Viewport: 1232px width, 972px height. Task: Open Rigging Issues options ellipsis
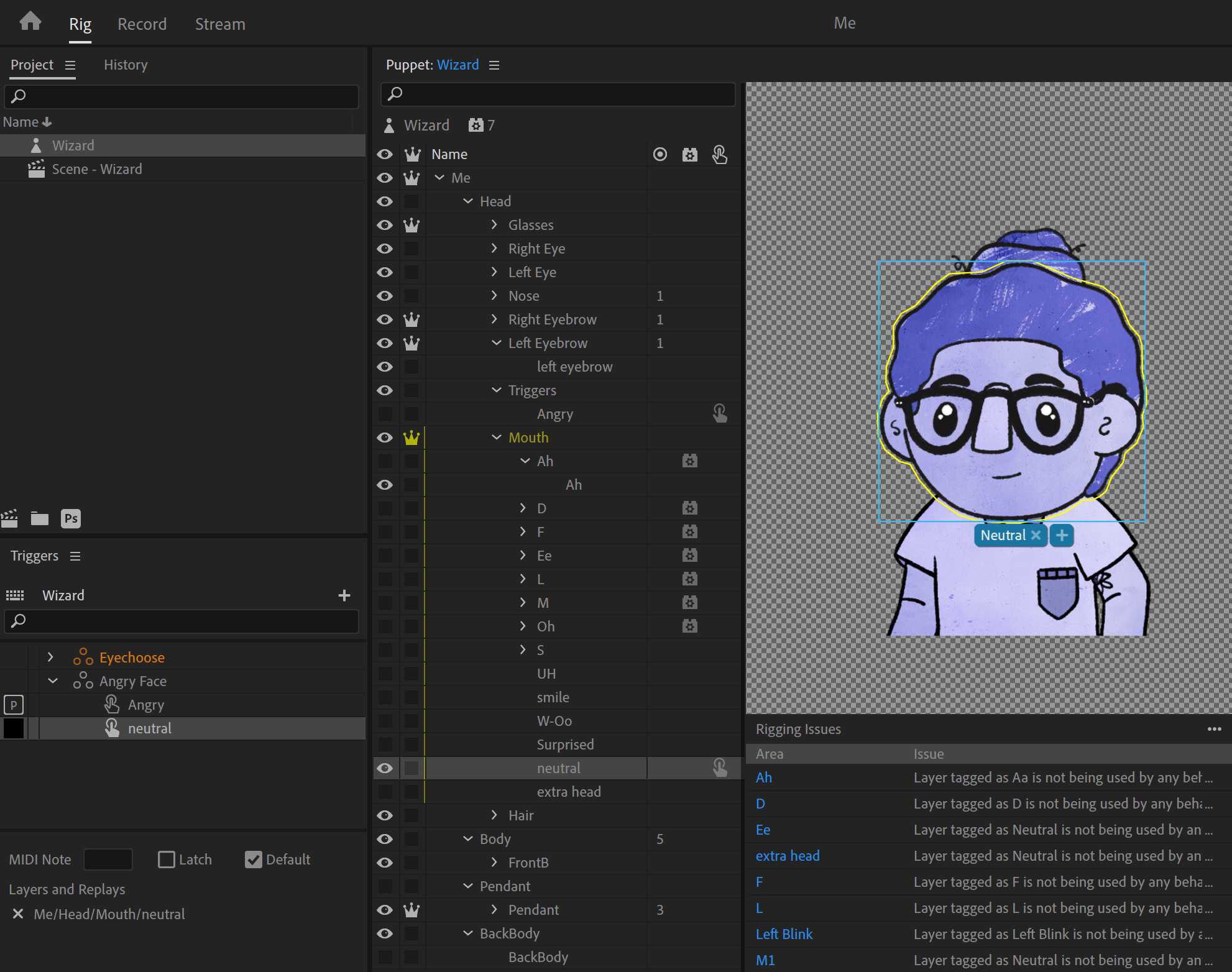pyautogui.click(x=1214, y=729)
